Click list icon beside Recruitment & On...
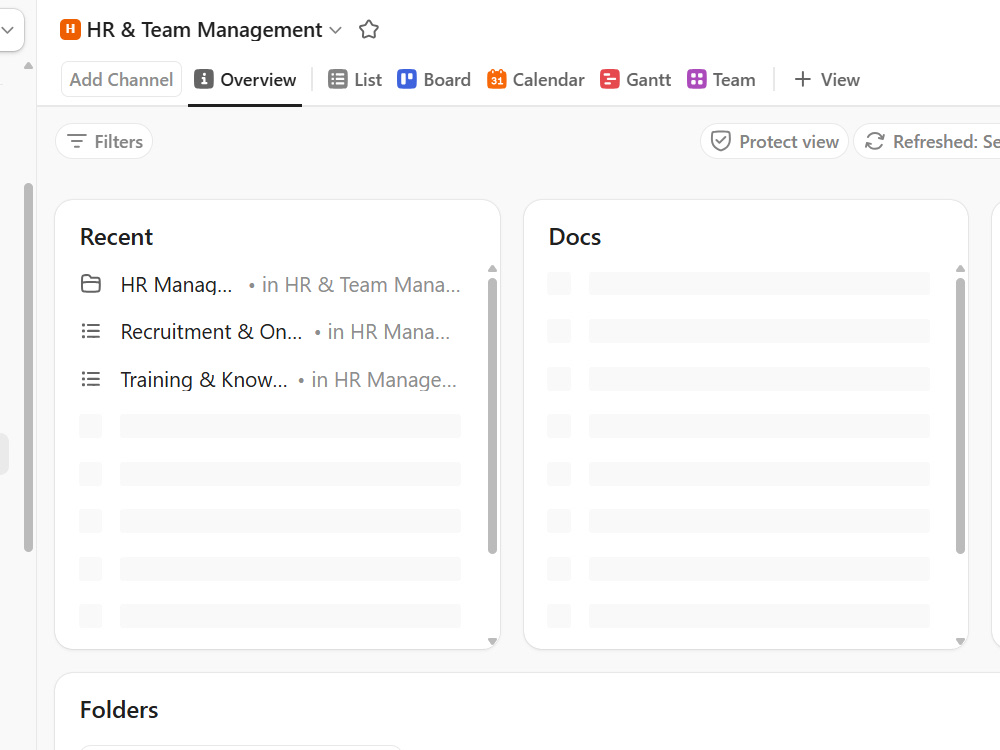The image size is (1000, 750). [91, 332]
